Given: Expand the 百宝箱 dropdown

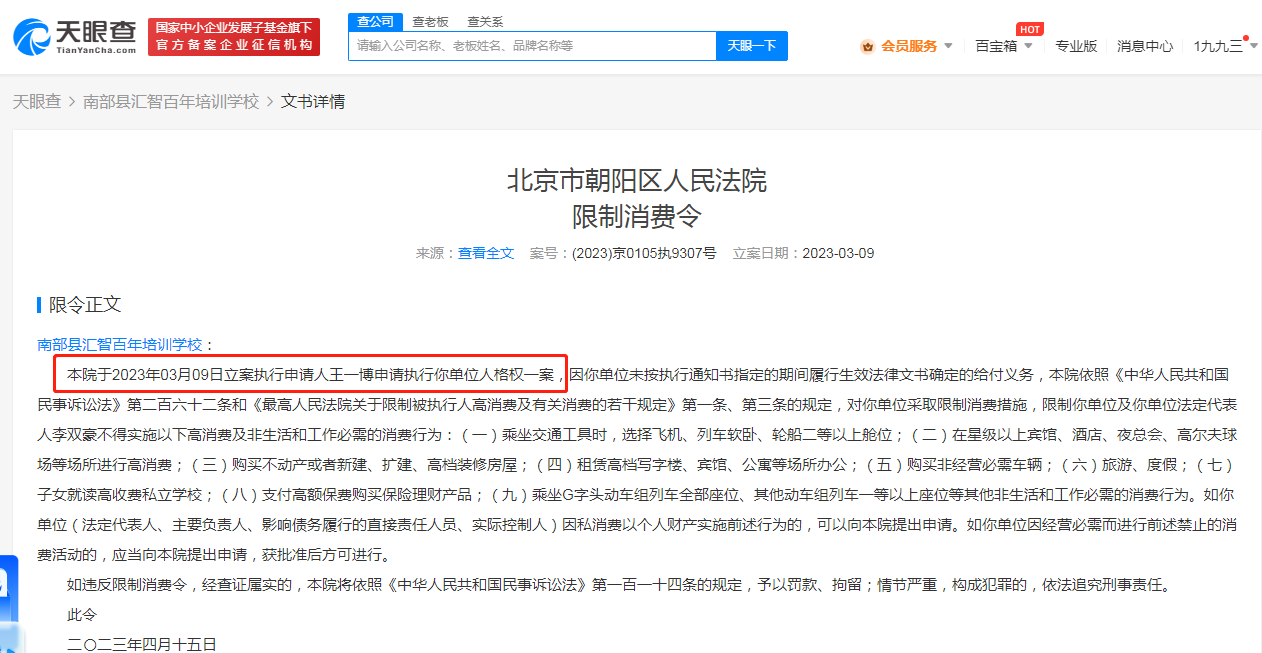Looking at the screenshot, I should [1004, 46].
